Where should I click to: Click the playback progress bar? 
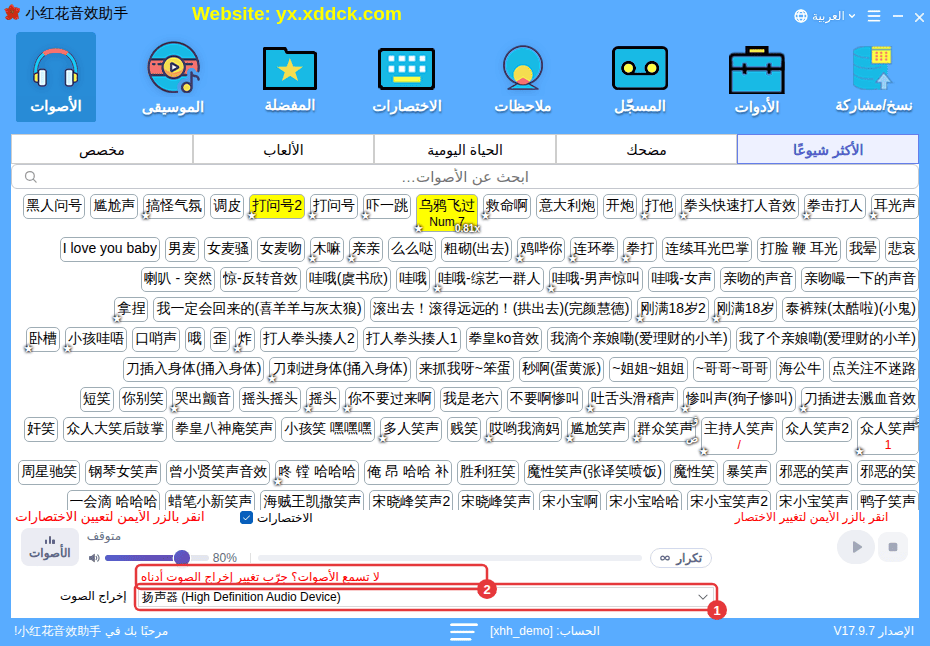[450, 558]
